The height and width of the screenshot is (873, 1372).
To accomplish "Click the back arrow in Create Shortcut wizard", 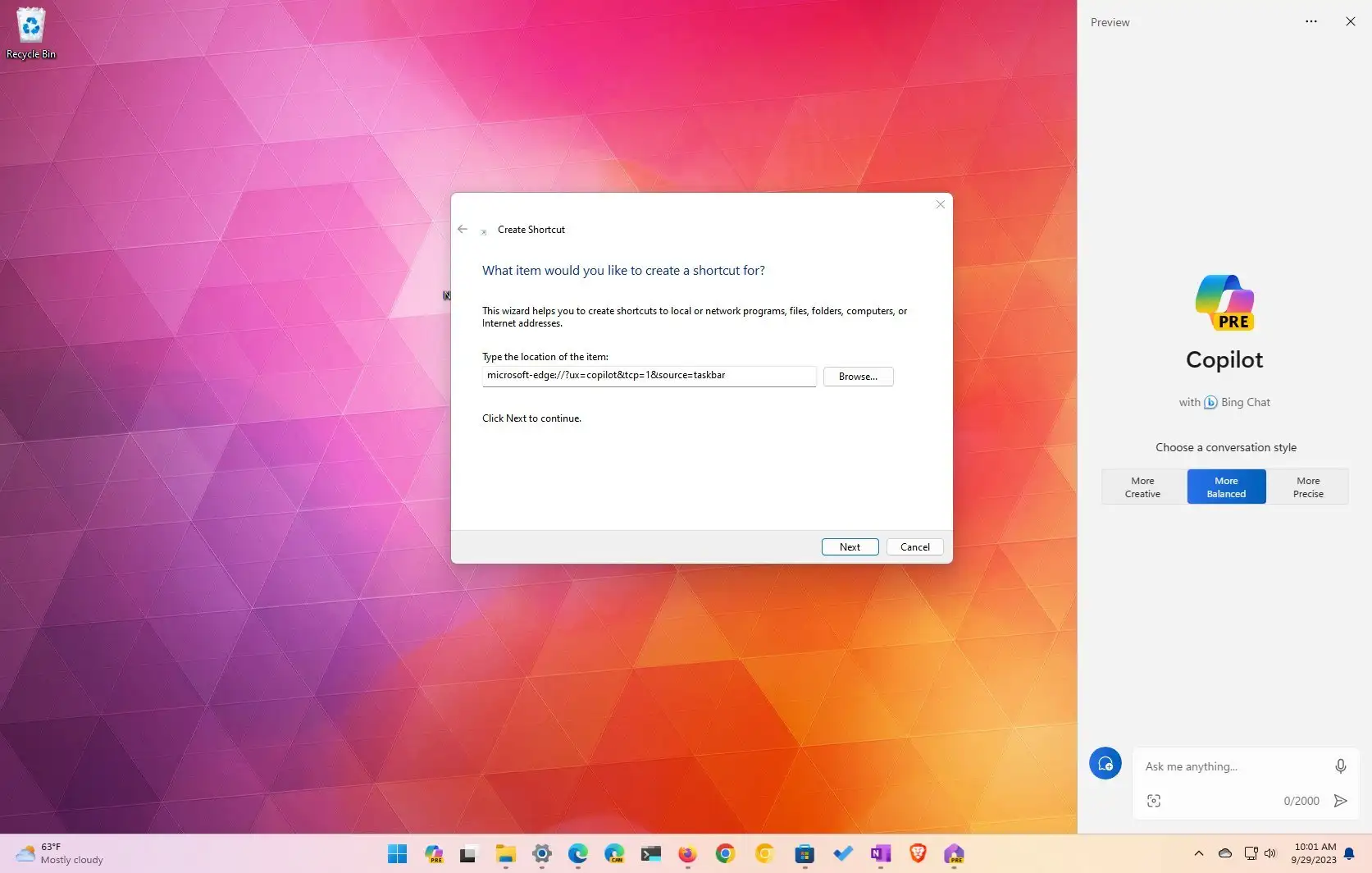I will pyautogui.click(x=463, y=229).
